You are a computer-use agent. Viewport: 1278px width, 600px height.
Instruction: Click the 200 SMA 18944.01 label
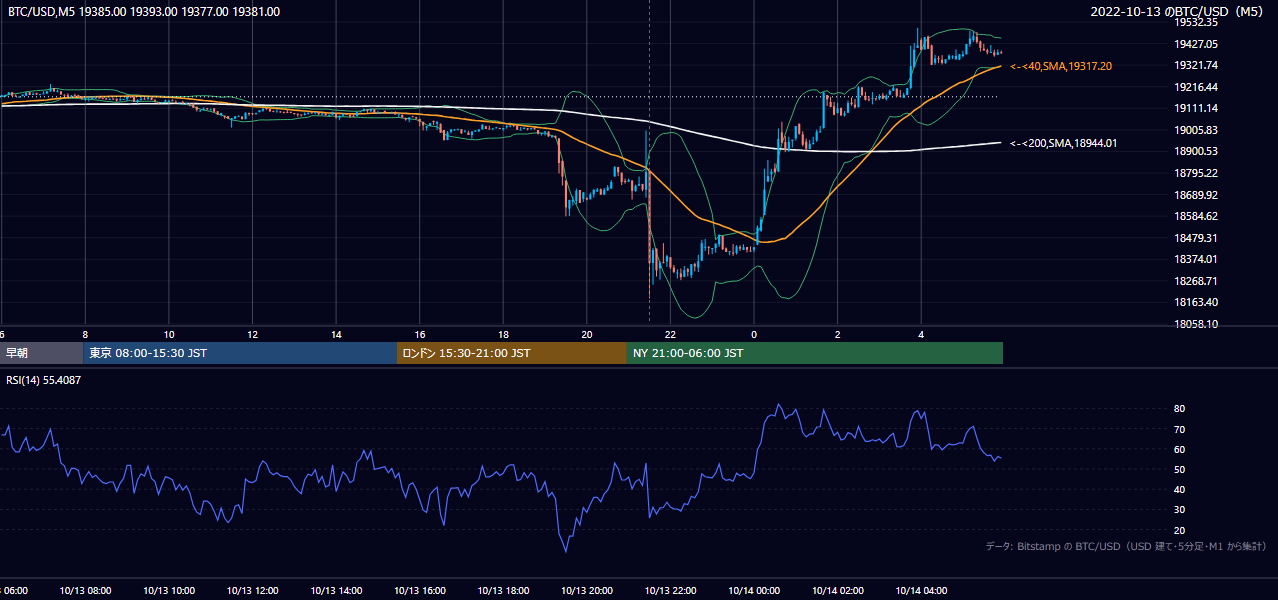tap(1064, 144)
